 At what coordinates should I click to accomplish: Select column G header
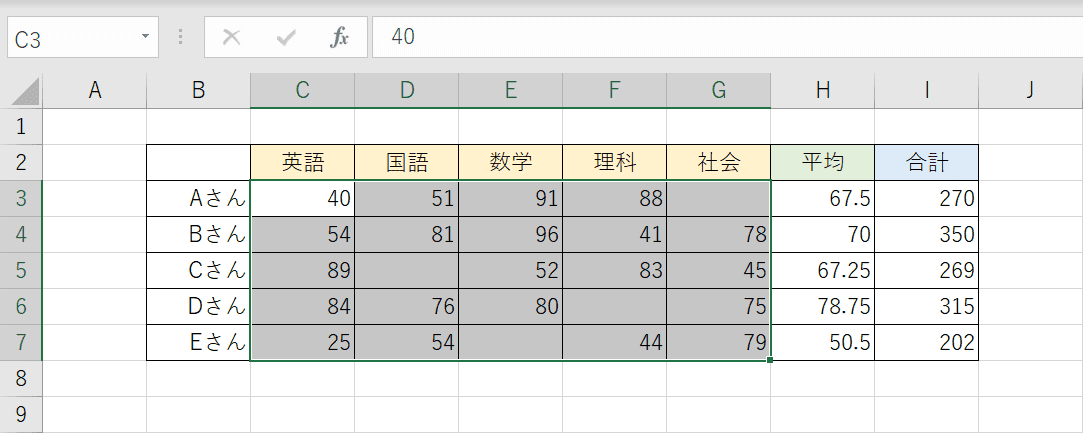[719, 90]
